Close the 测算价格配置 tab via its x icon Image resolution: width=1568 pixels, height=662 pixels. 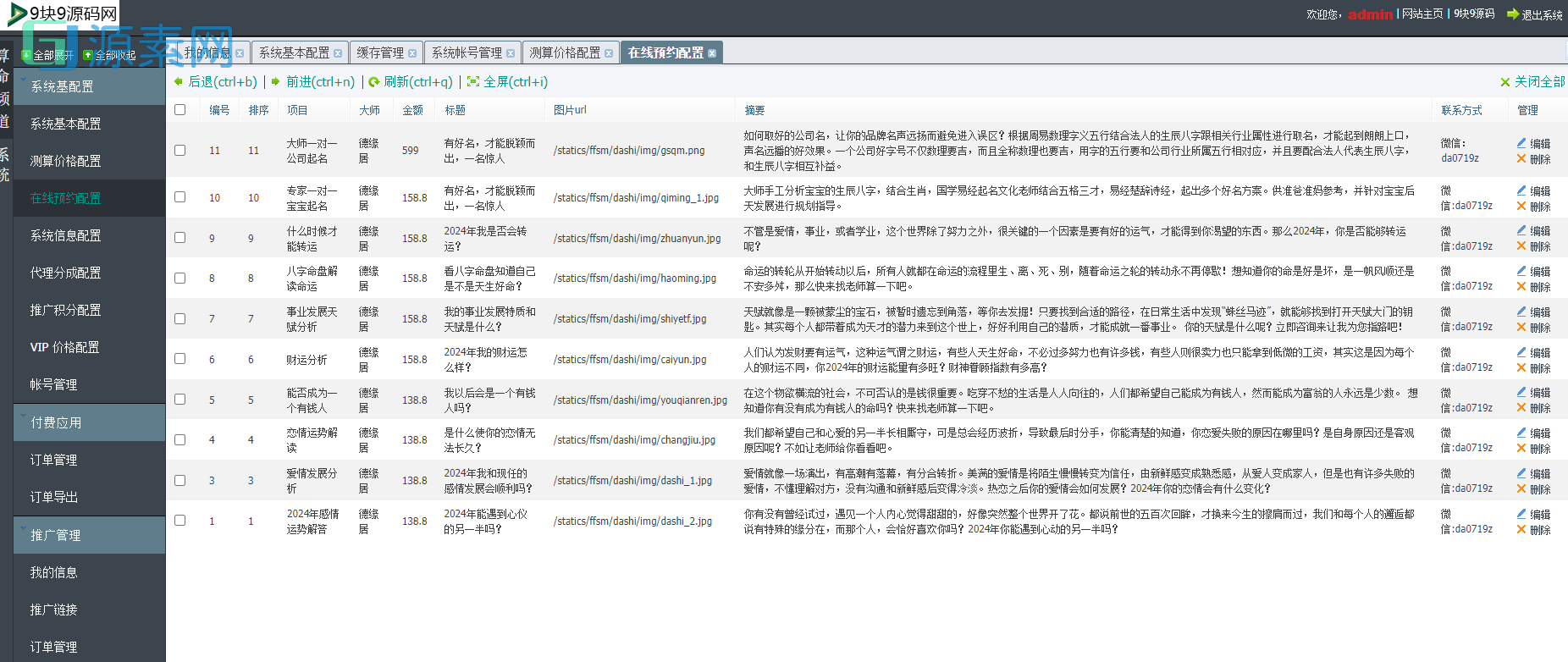pyautogui.click(x=609, y=53)
